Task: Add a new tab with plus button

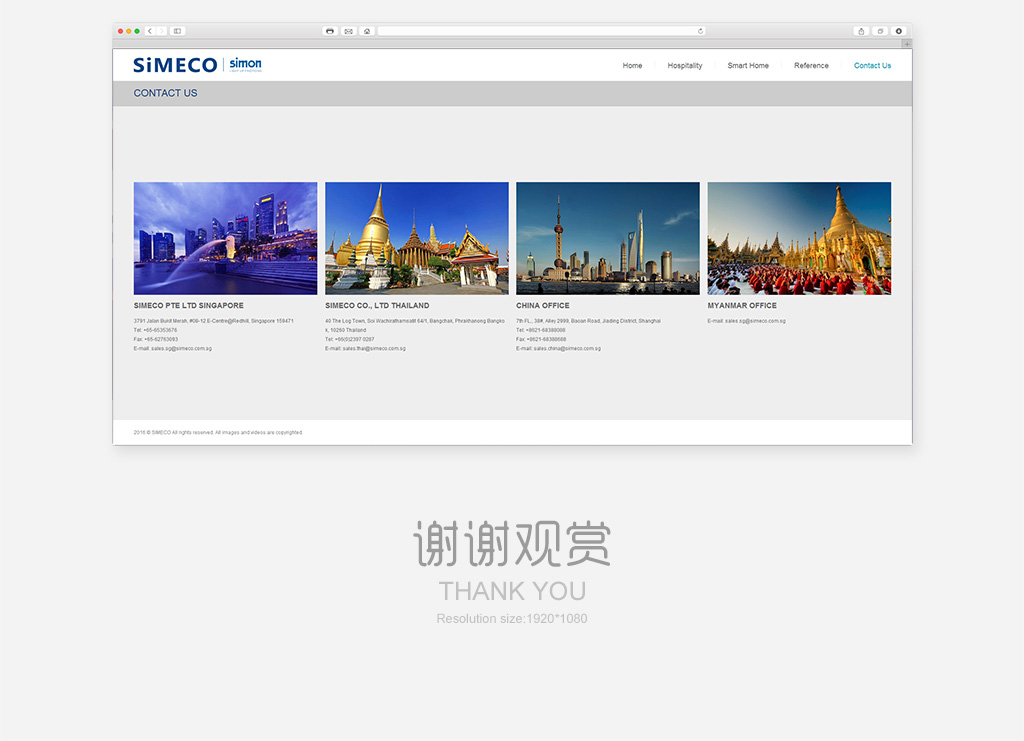Action: coord(906,44)
